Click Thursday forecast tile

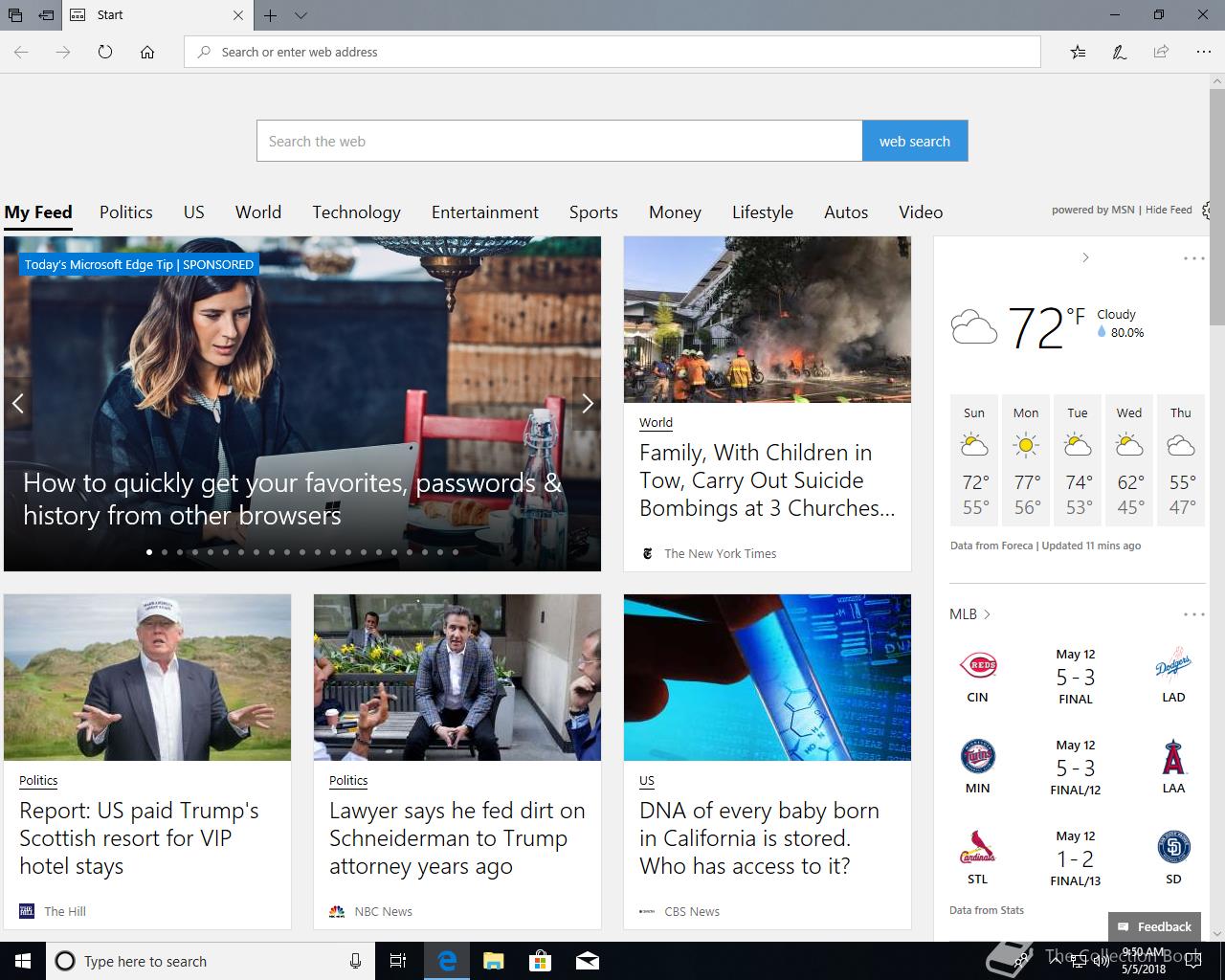(x=1181, y=460)
